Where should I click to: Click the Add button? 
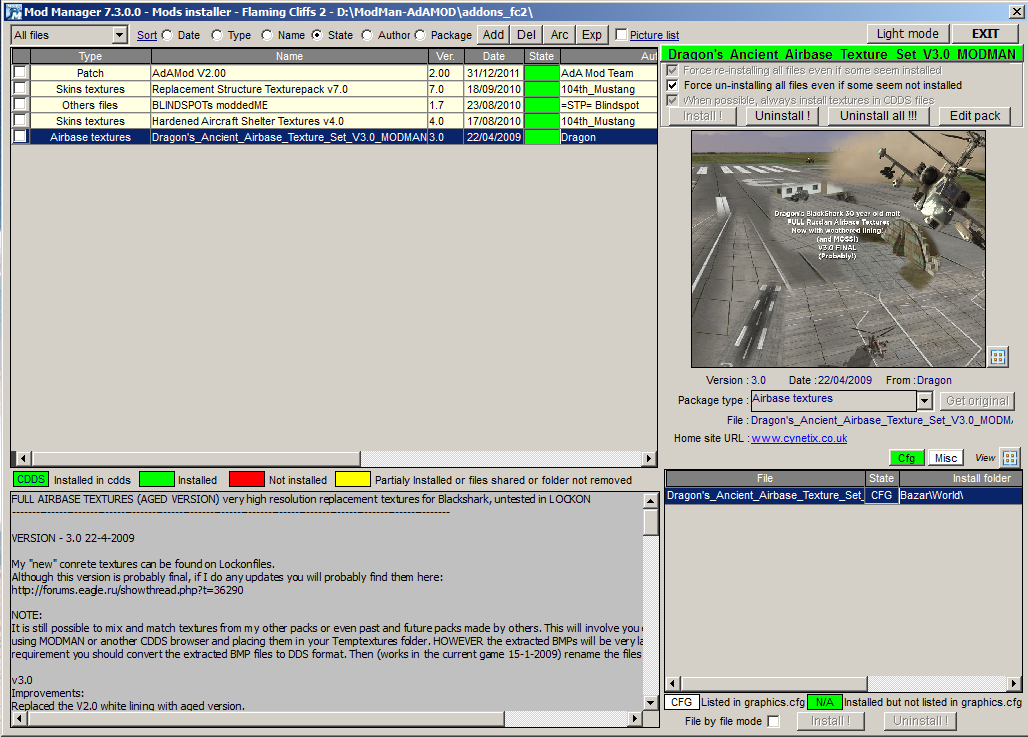pos(494,35)
